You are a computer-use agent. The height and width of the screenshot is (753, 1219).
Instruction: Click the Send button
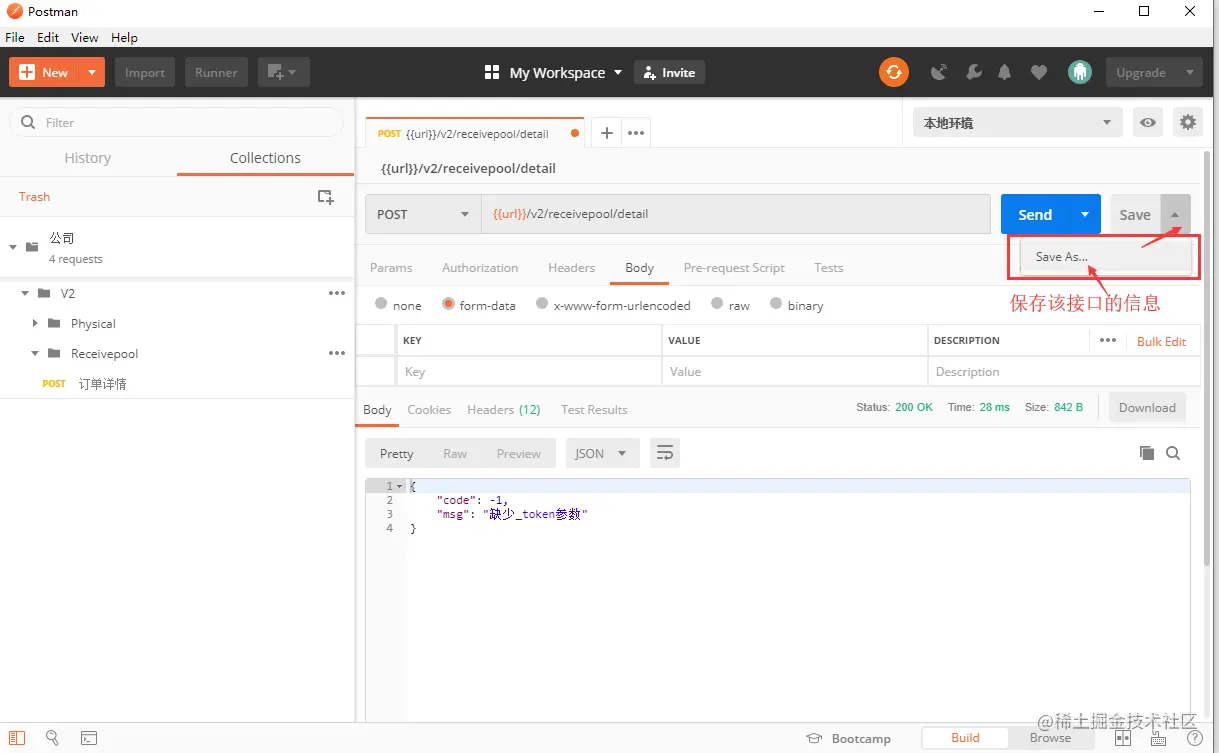click(1035, 214)
